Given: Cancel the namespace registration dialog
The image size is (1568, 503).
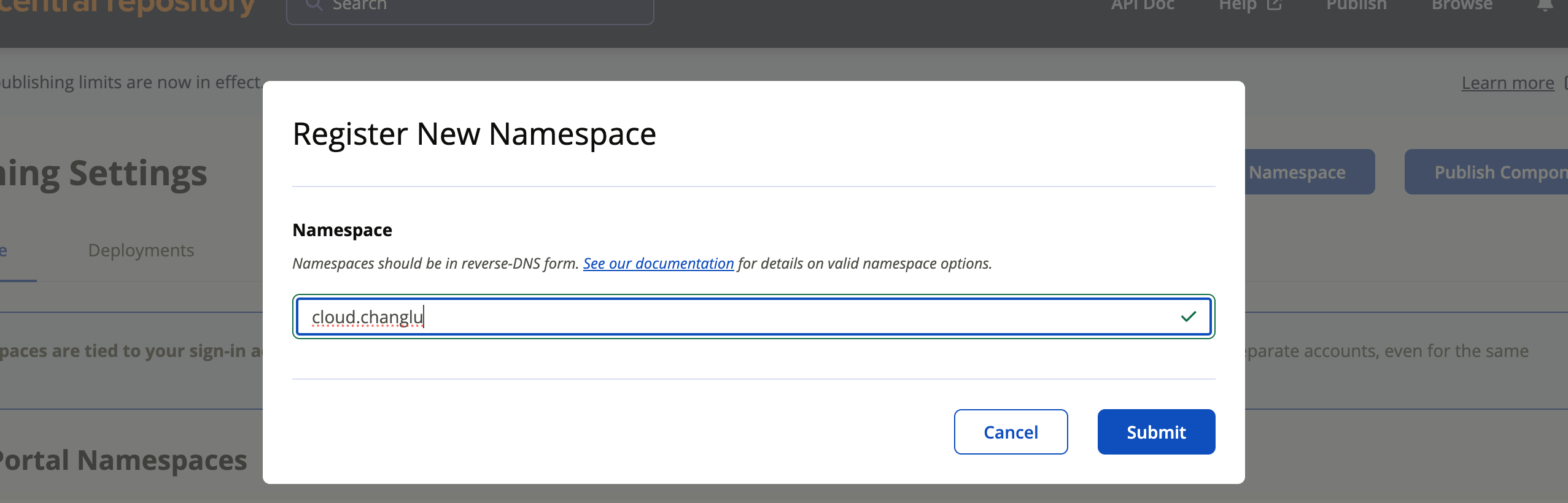Looking at the screenshot, I should 1011,432.
